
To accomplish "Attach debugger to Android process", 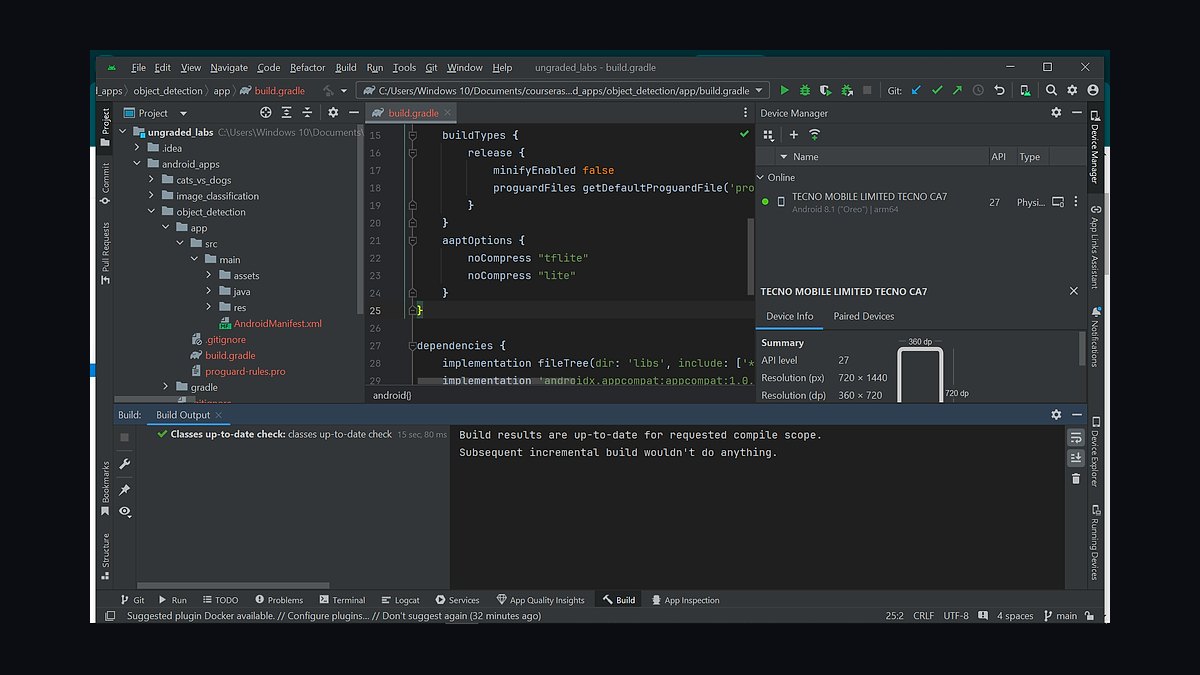I will click(x=847, y=90).
